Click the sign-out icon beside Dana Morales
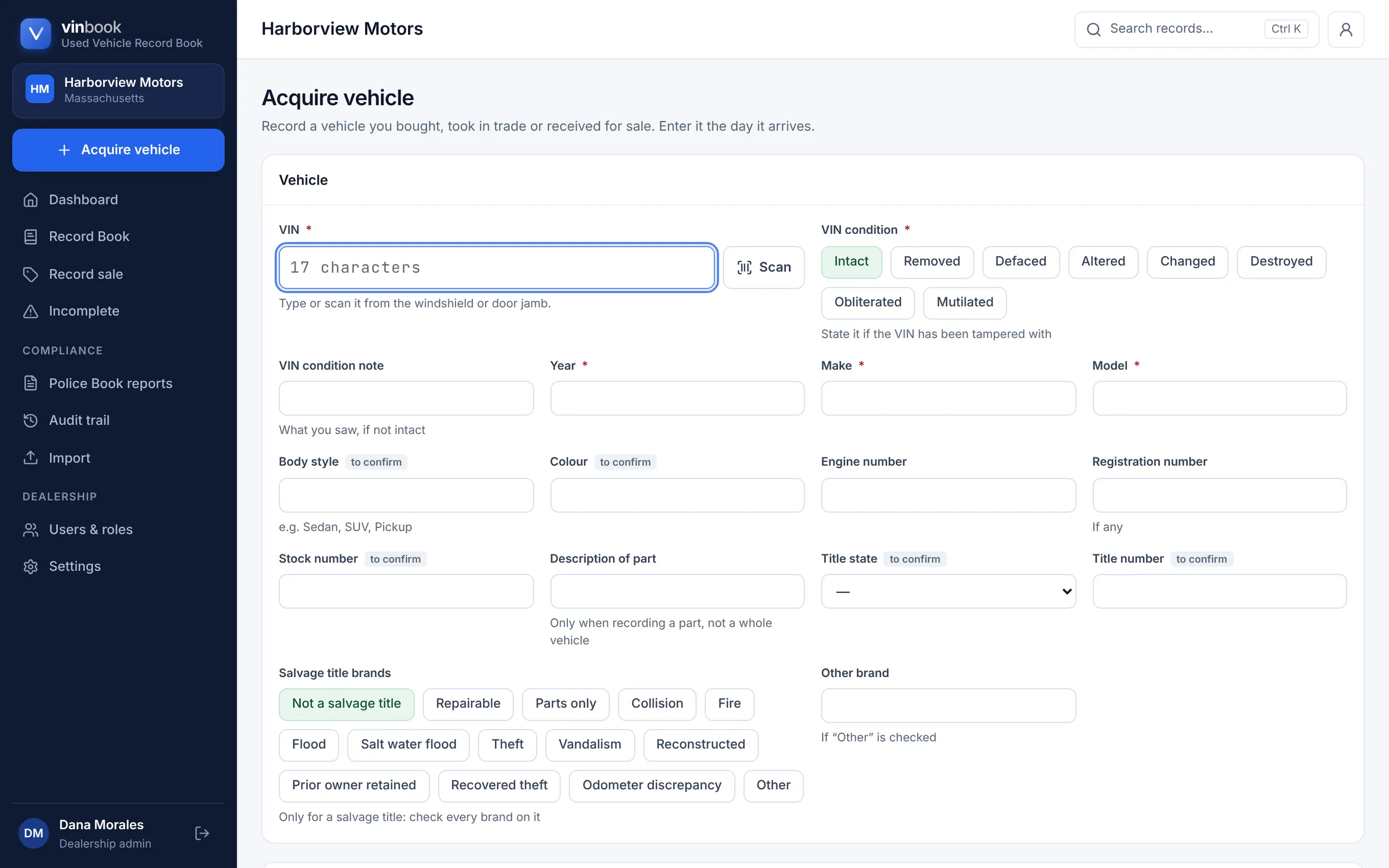 point(202,833)
